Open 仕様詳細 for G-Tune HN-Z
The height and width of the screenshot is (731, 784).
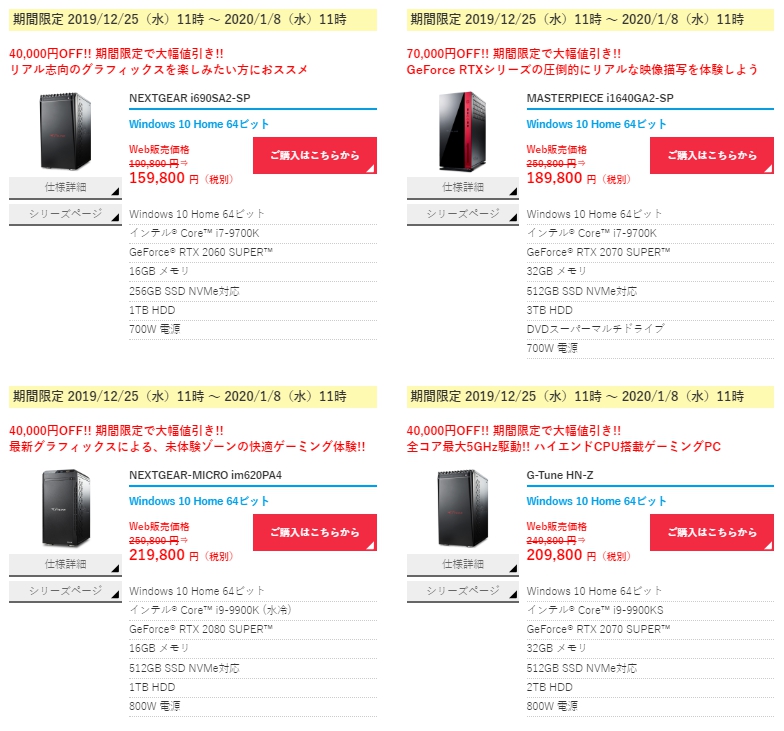coord(462,564)
